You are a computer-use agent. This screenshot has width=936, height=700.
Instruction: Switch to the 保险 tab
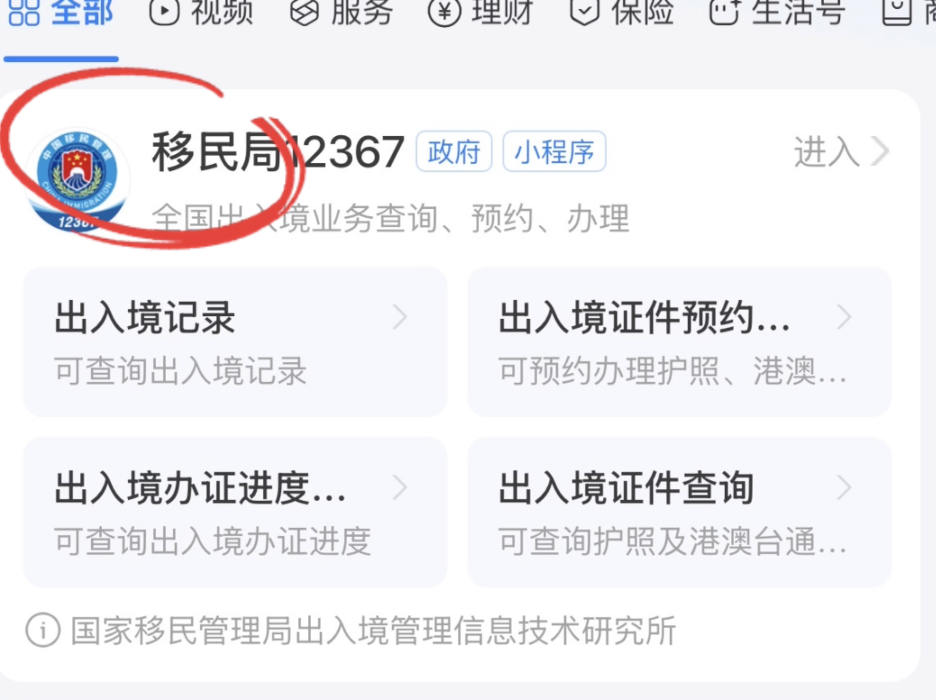pyautogui.click(x=622, y=12)
